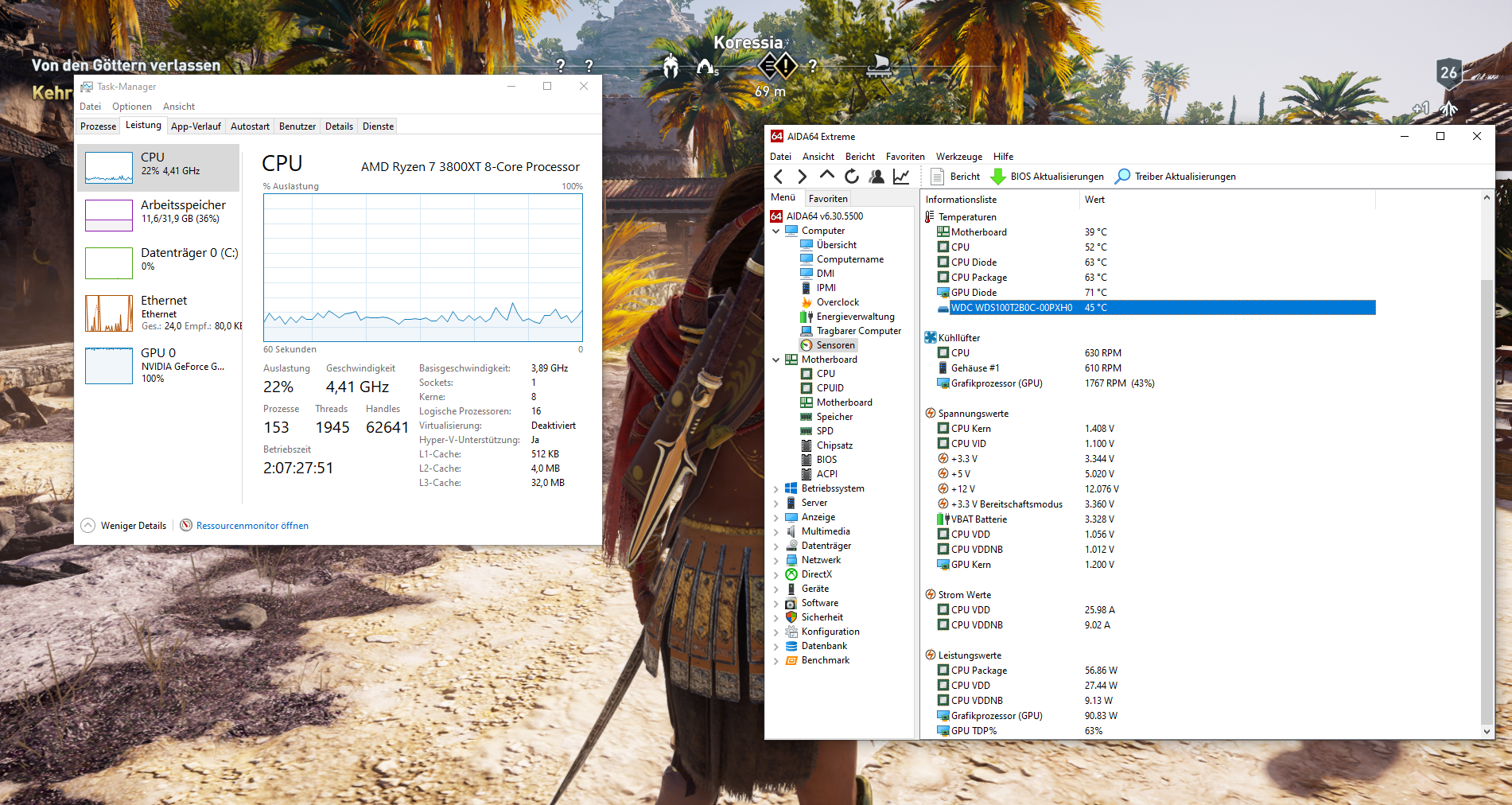Expand the Netzwerk tree node
Image resolution: width=1512 pixels, height=805 pixels.
776,560
